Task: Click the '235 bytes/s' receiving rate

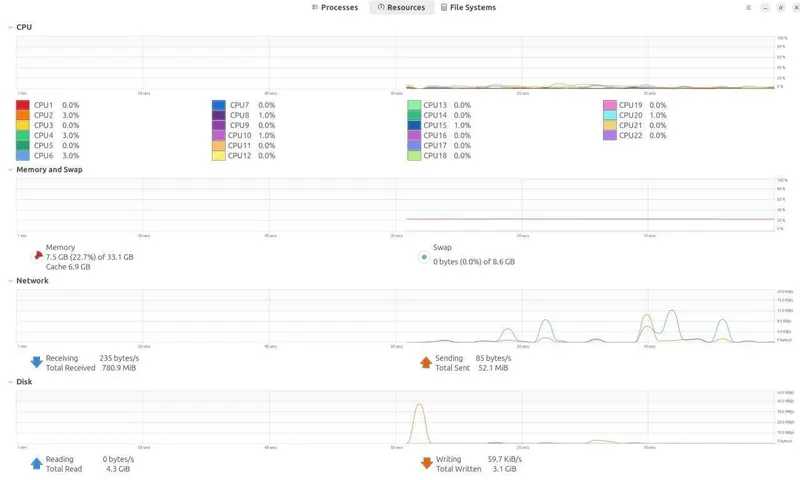Action: click(119, 358)
